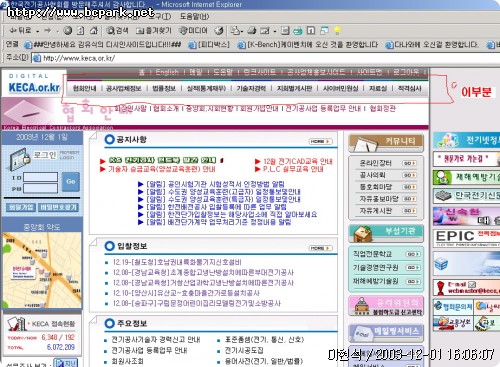Open the History icon after 미디어
The image size is (500, 367).
219,31
